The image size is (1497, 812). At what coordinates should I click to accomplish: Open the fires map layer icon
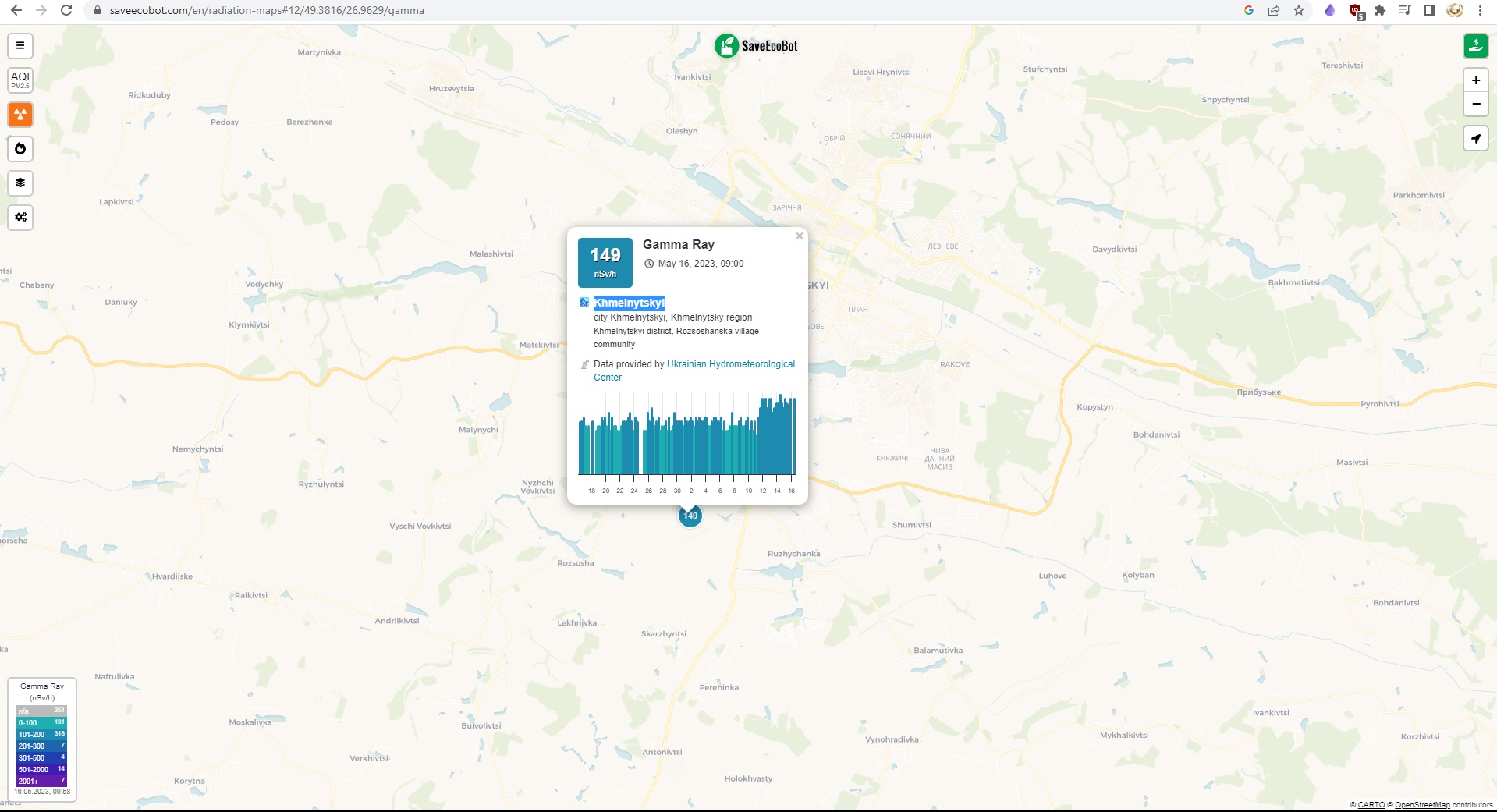(20, 148)
